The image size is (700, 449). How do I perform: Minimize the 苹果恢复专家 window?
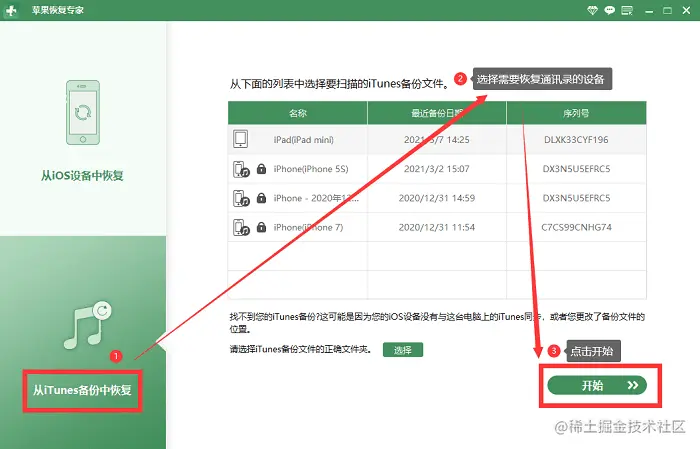[x=649, y=11]
